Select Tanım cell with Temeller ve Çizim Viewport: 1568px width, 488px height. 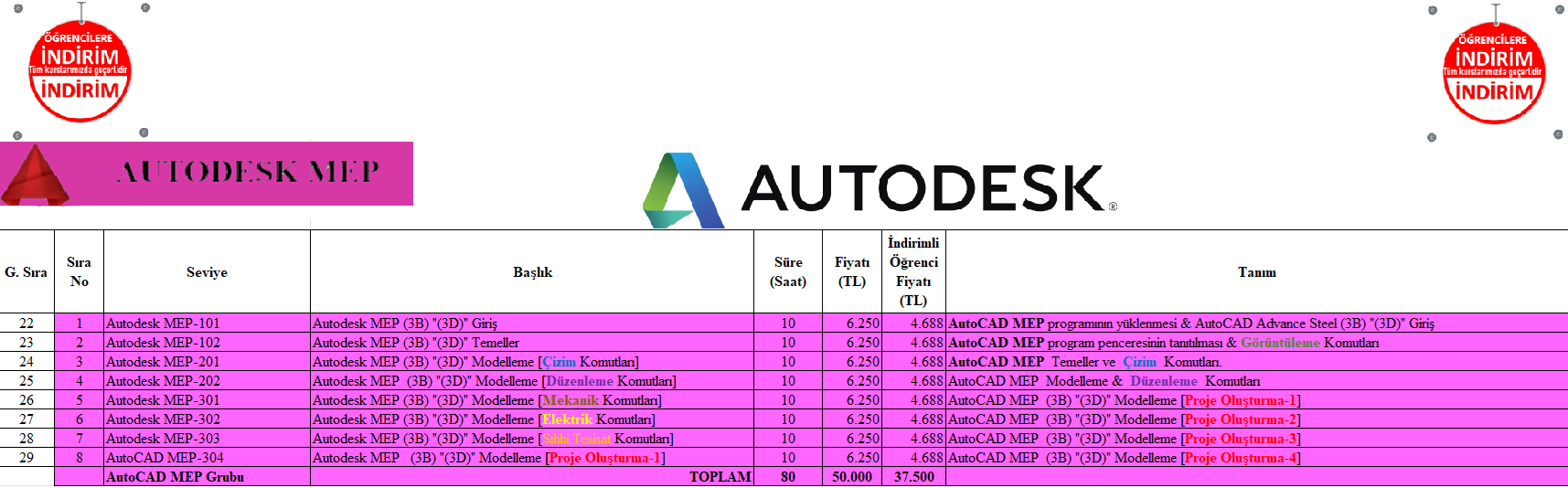click(x=1257, y=362)
